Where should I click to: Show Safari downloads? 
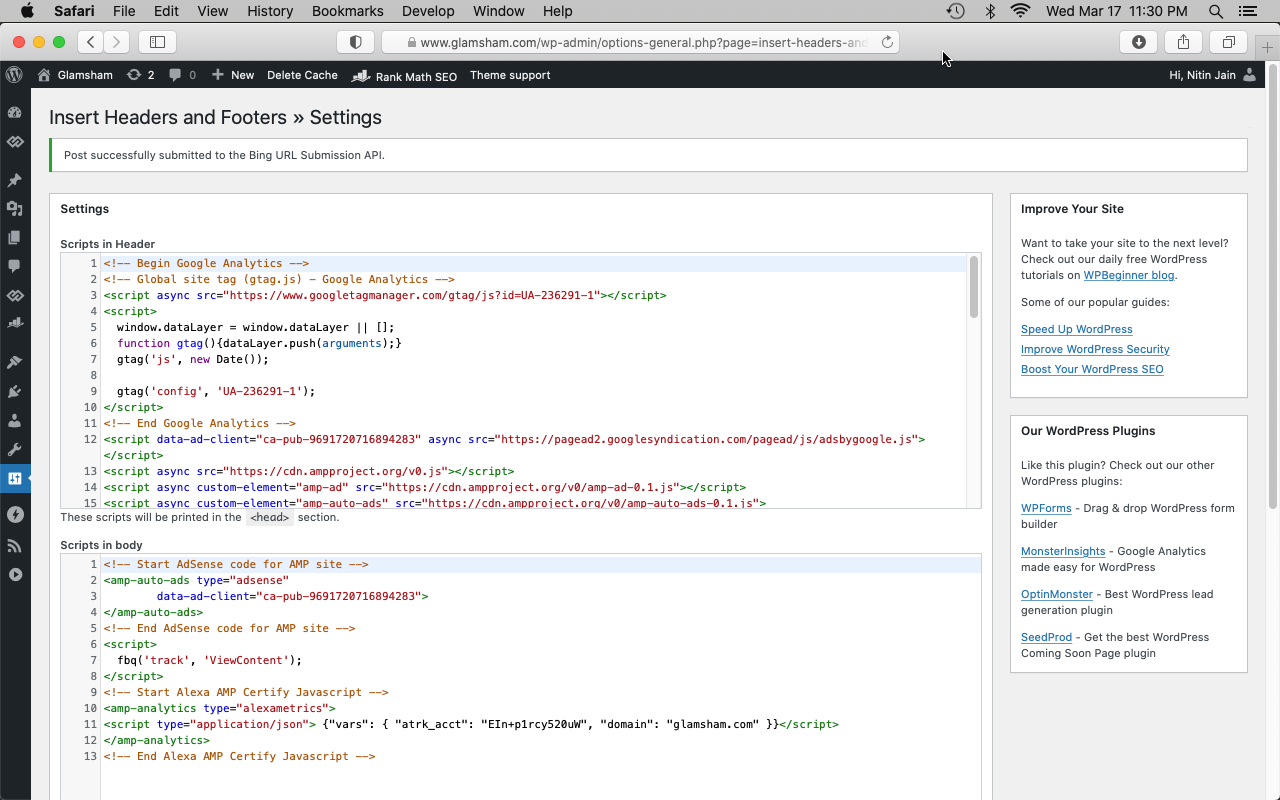click(x=1138, y=42)
